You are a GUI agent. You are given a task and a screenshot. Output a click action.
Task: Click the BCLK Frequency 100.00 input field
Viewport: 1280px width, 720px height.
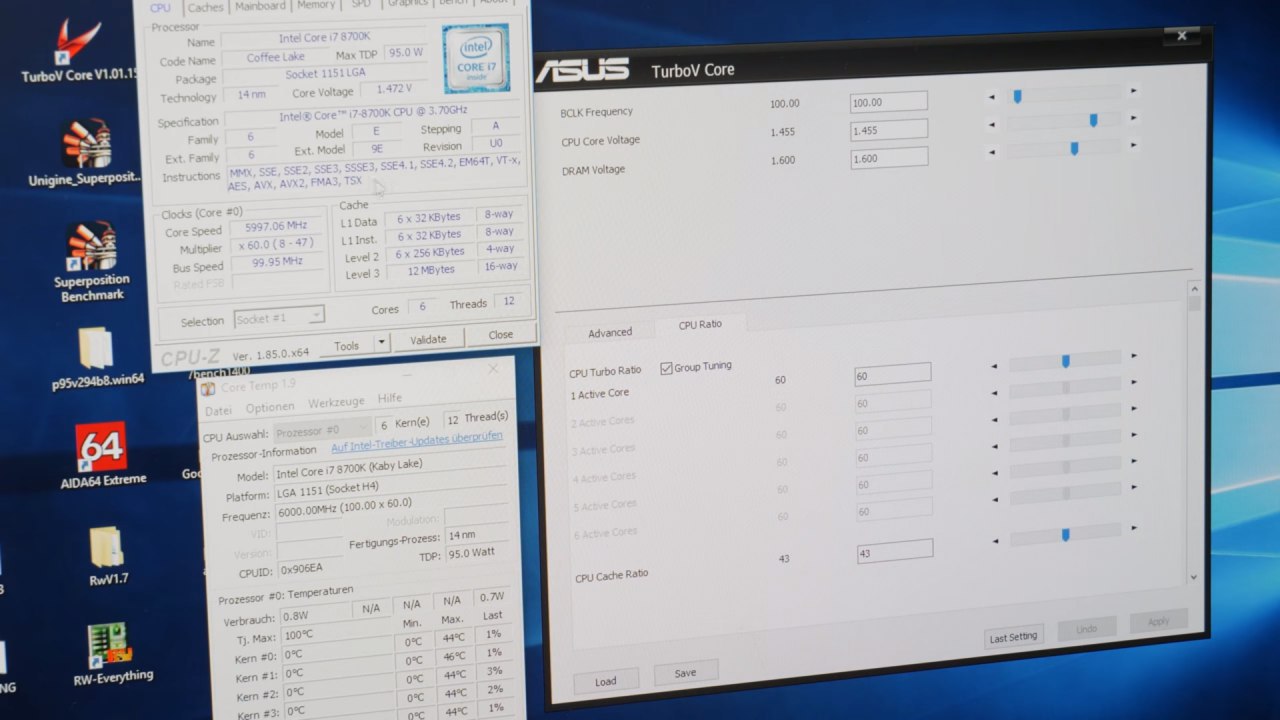click(888, 101)
